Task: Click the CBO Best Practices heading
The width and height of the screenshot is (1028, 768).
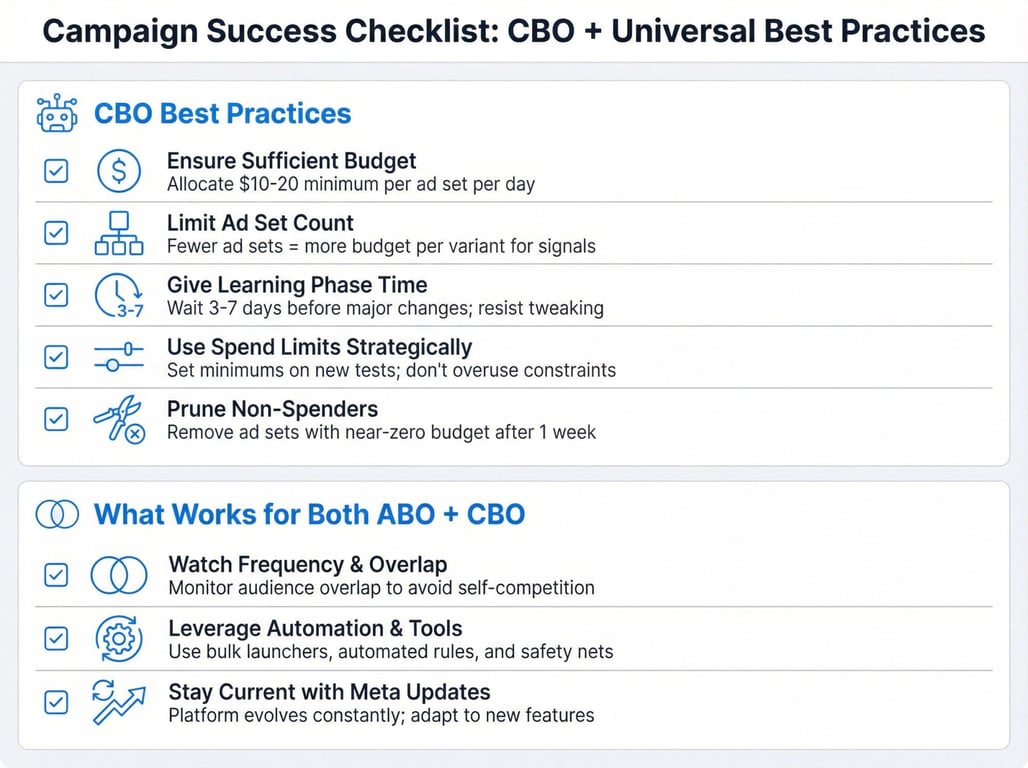Action: pos(222,114)
